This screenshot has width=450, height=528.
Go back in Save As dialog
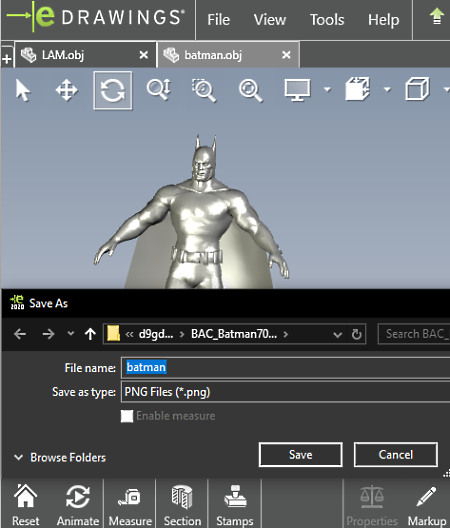point(20,334)
